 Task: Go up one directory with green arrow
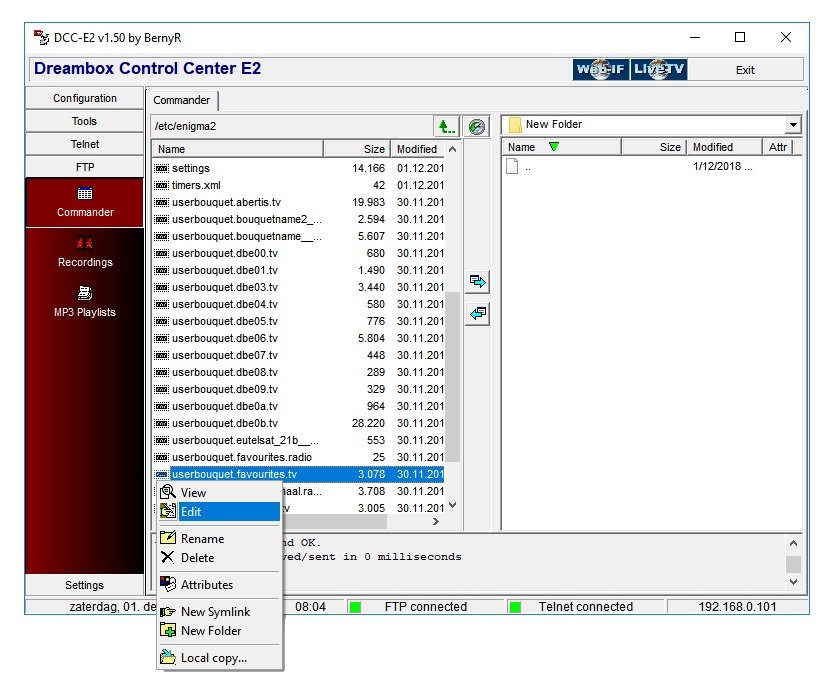[446, 126]
